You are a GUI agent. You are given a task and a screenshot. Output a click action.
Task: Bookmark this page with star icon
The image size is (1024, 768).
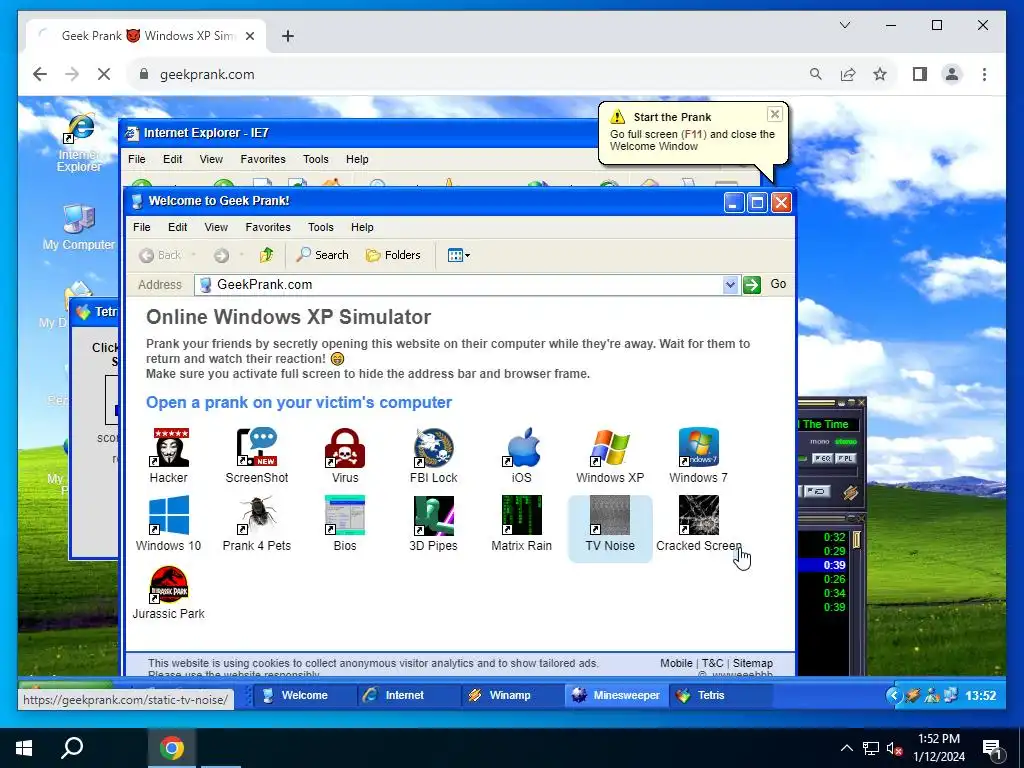880,74
